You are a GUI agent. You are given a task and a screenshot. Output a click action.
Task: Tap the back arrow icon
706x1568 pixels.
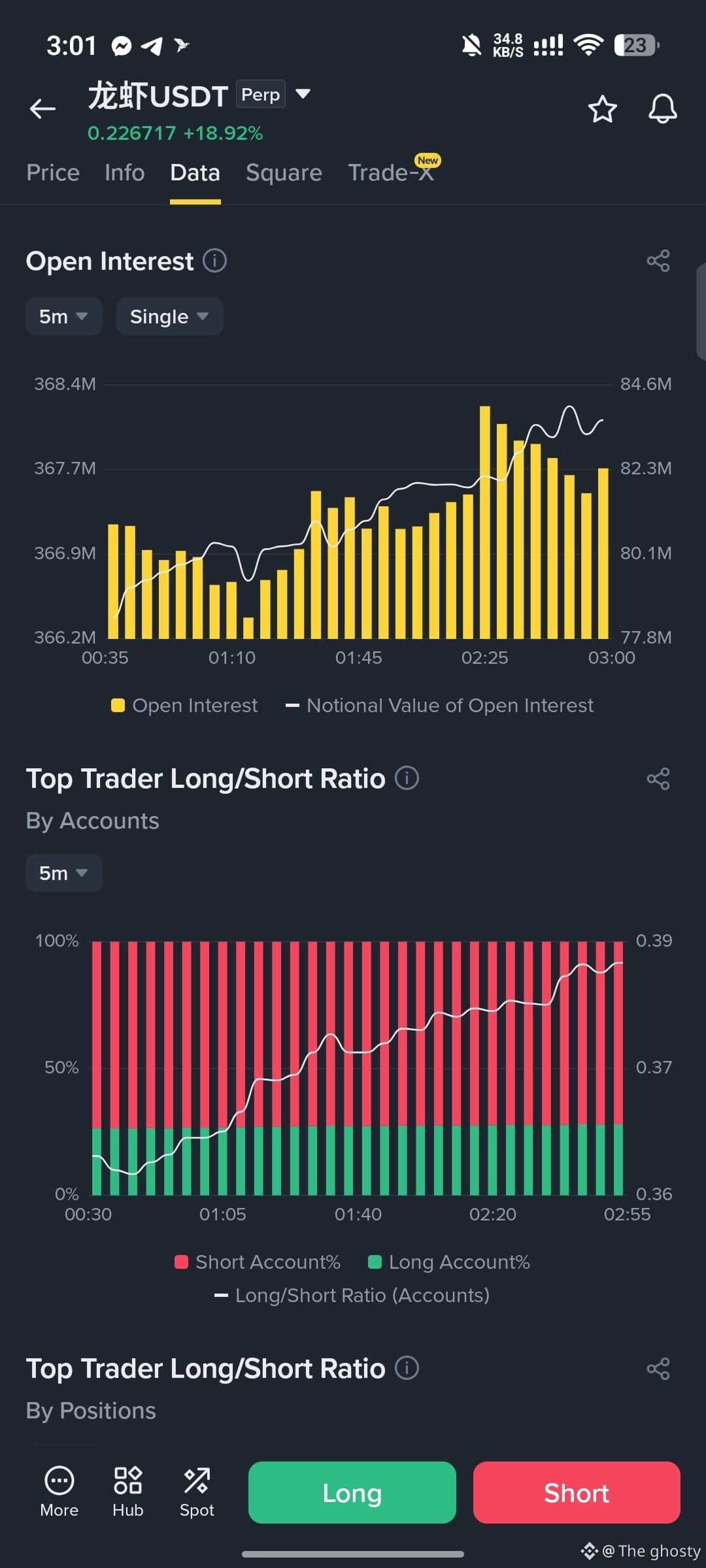43,108
